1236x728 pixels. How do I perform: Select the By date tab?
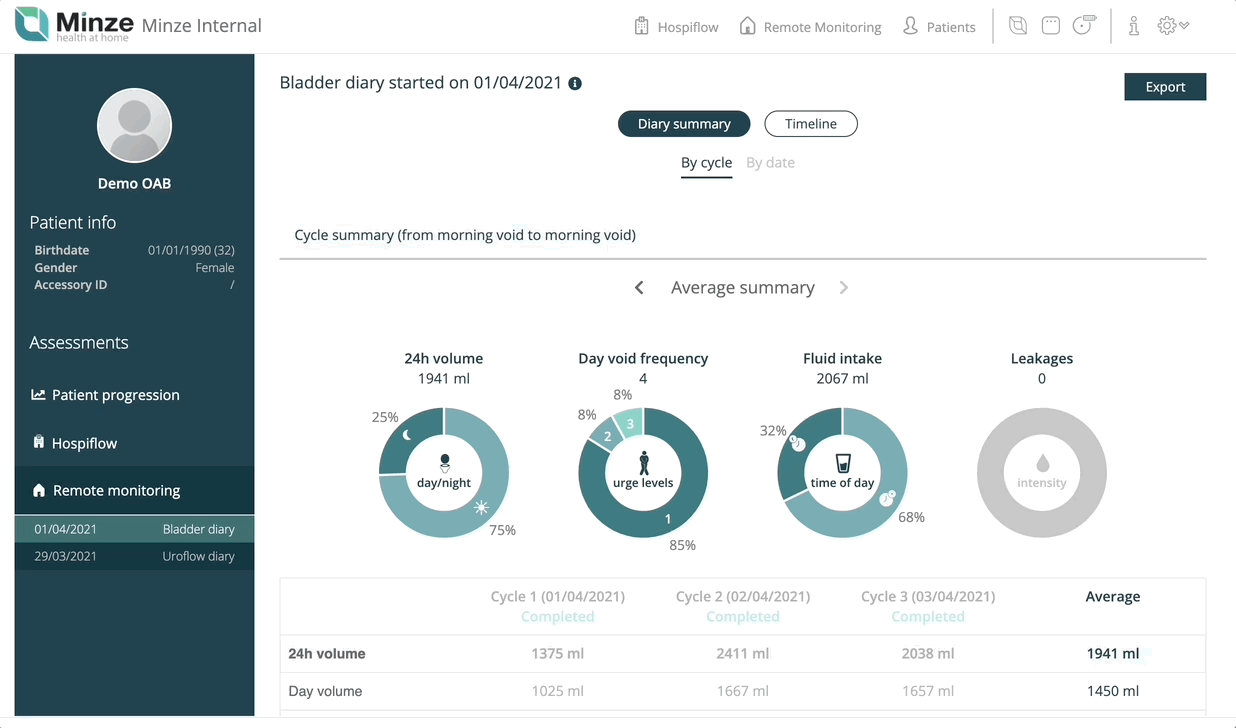point(770,163)
